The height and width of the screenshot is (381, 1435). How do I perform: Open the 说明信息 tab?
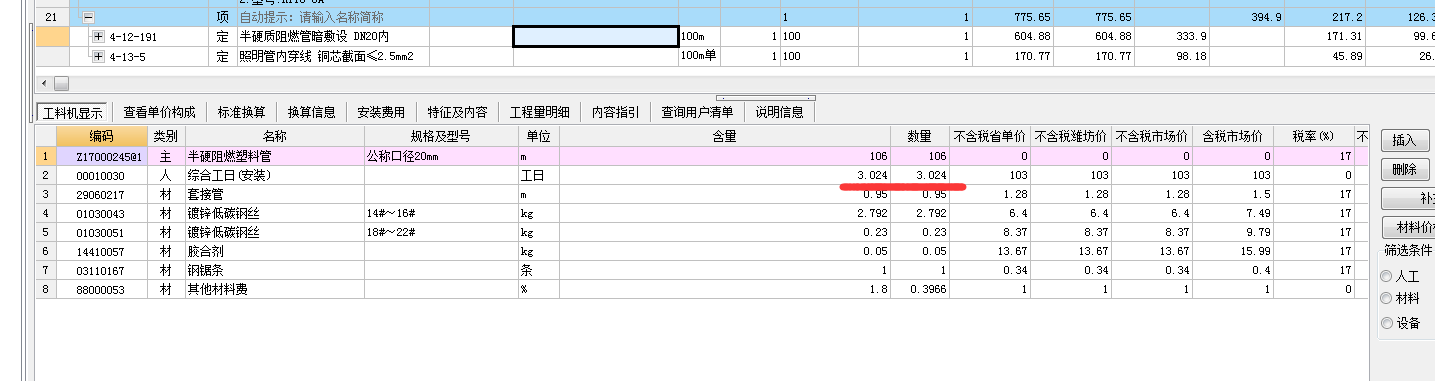click(x=779, y=112)
